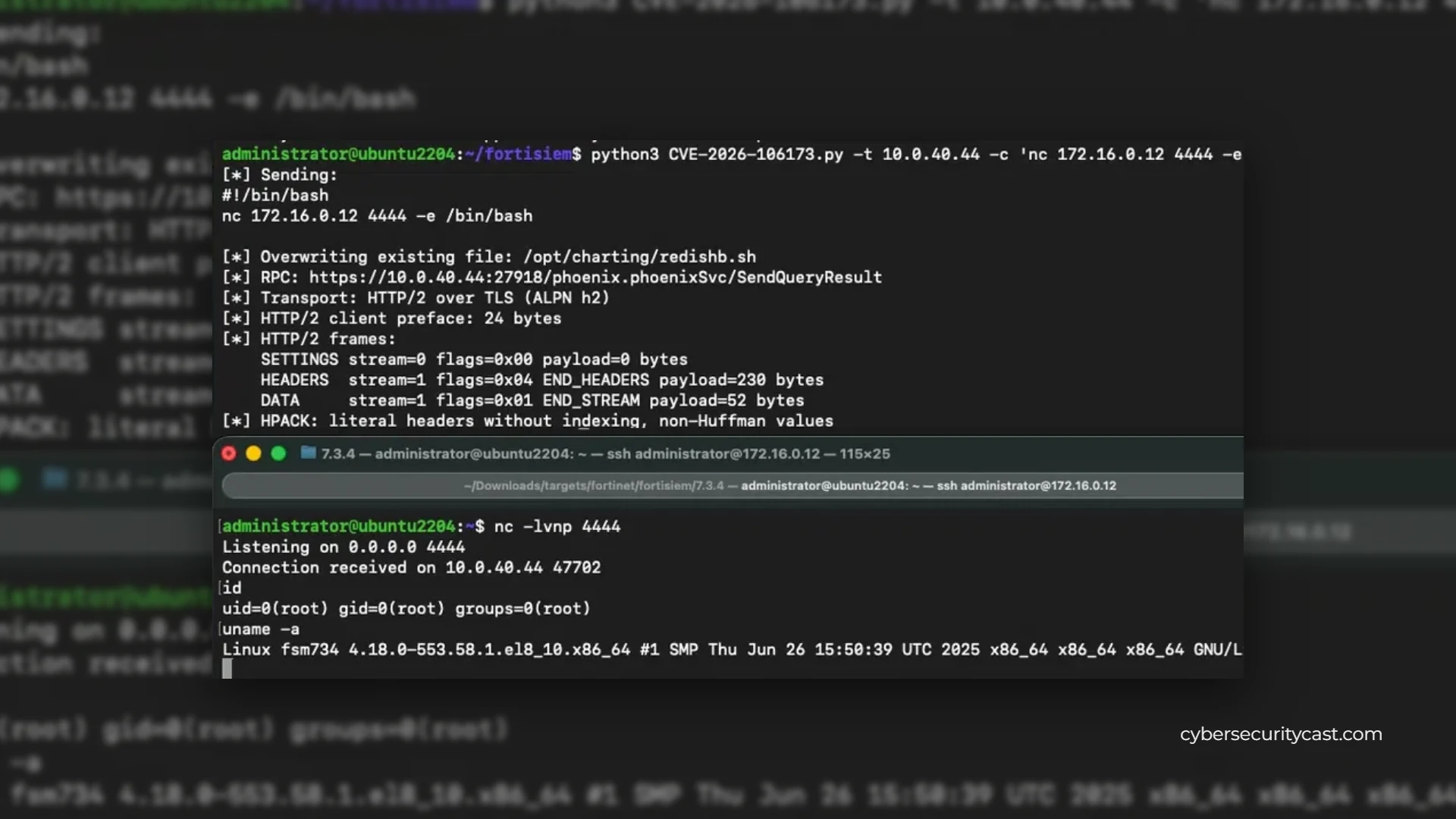The height and width of the screenshot is (819, 1456).
Task: Click 'Connection received on 10.0.40.44 47702' line
Action: [x=411, y=567]
